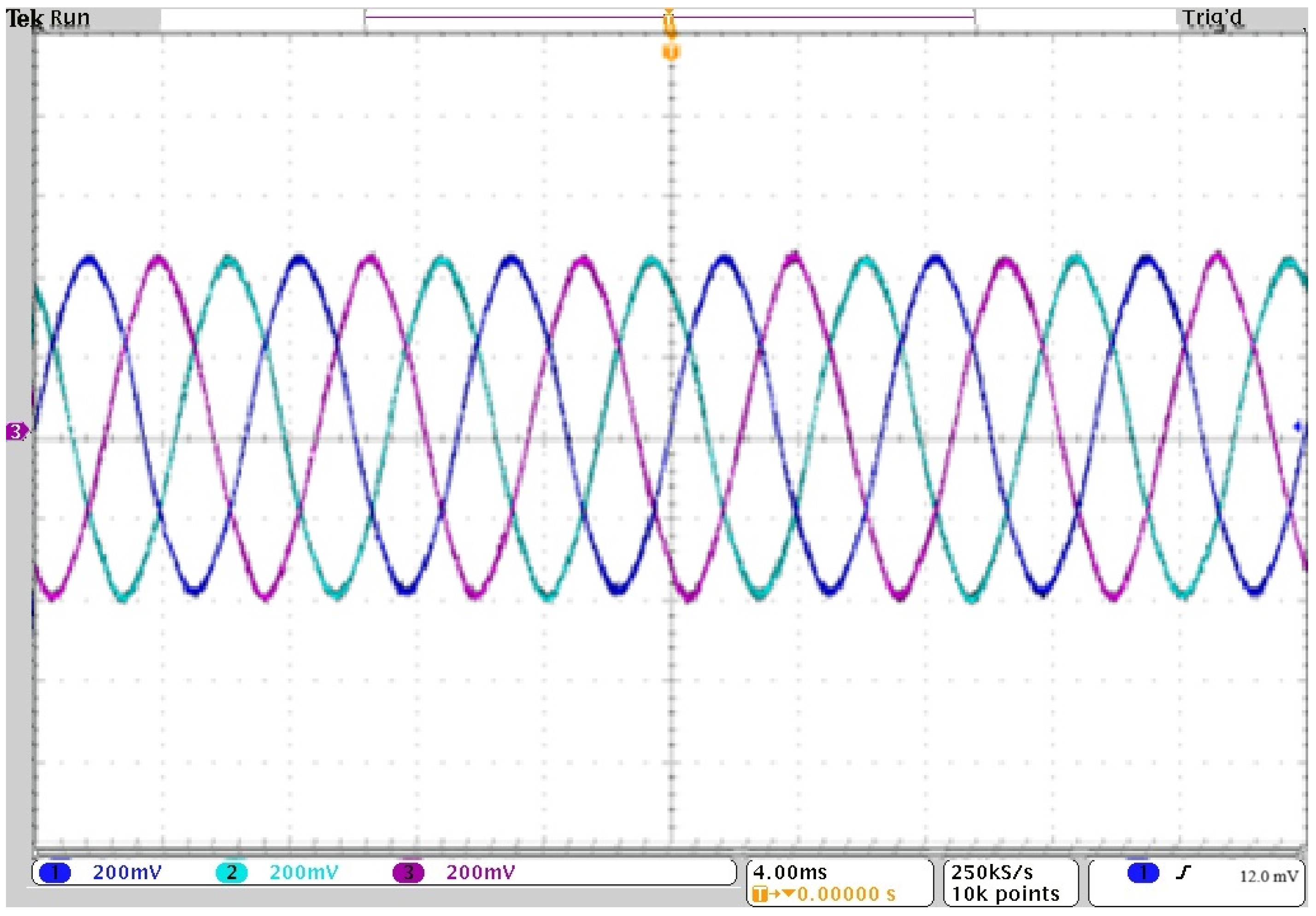Click the purple channel 3 badge
Screen dimensions: 1316x916
(x=408, y=873)
